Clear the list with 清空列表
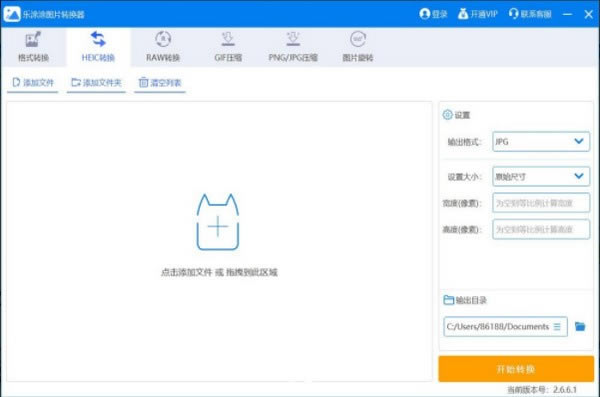 click(160, 83)
